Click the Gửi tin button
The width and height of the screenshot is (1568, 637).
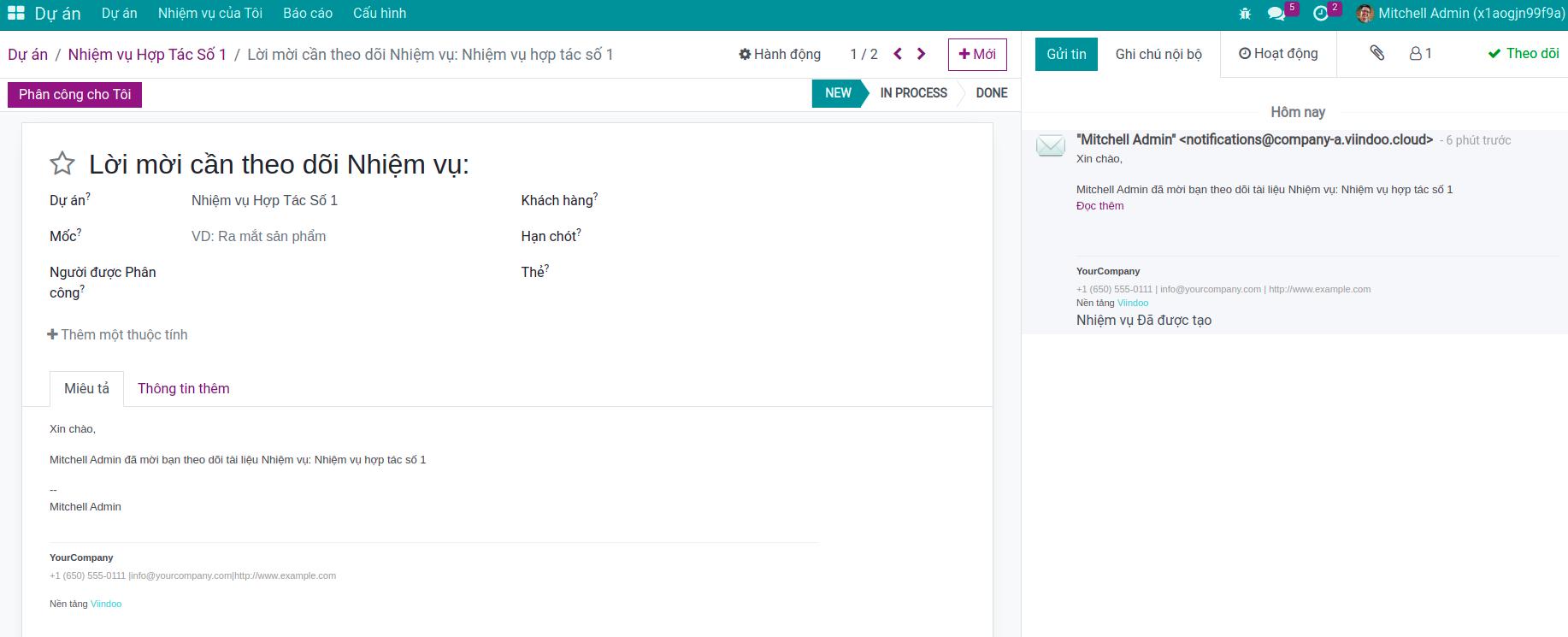[x=1066, y=54]
